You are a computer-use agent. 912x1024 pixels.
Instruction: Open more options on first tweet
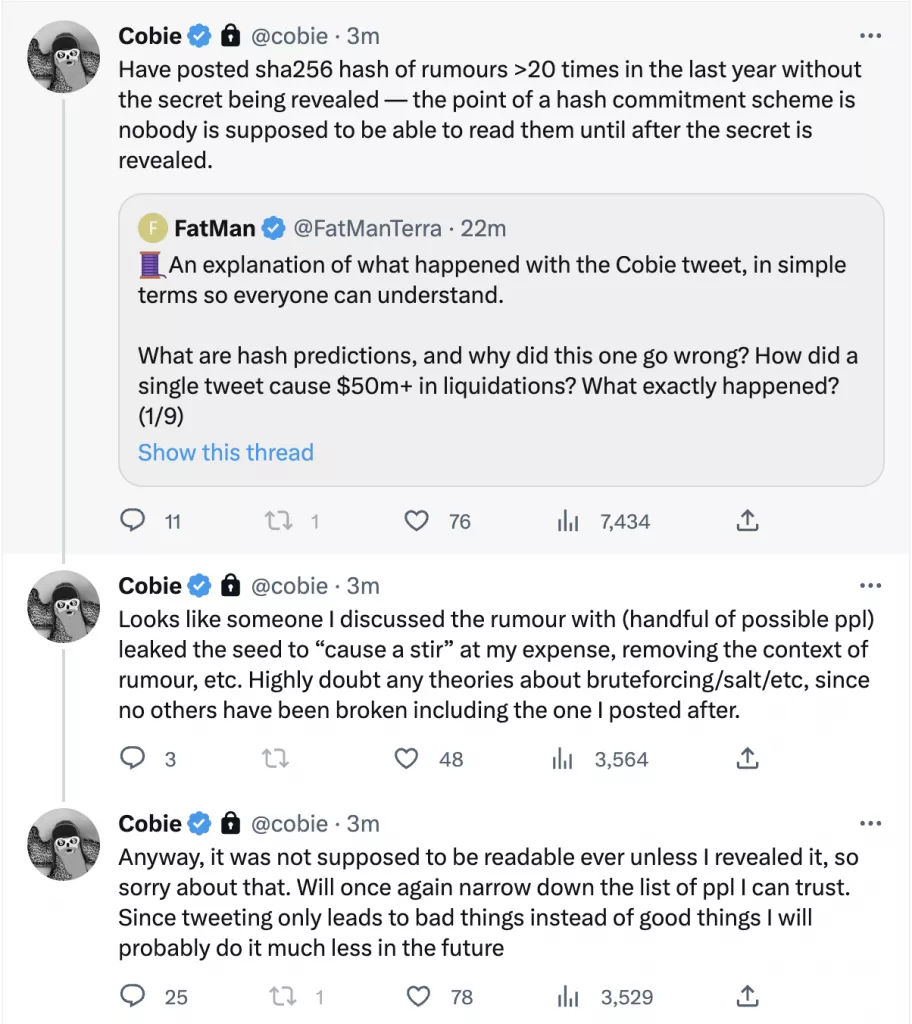(x=870, y=36)
